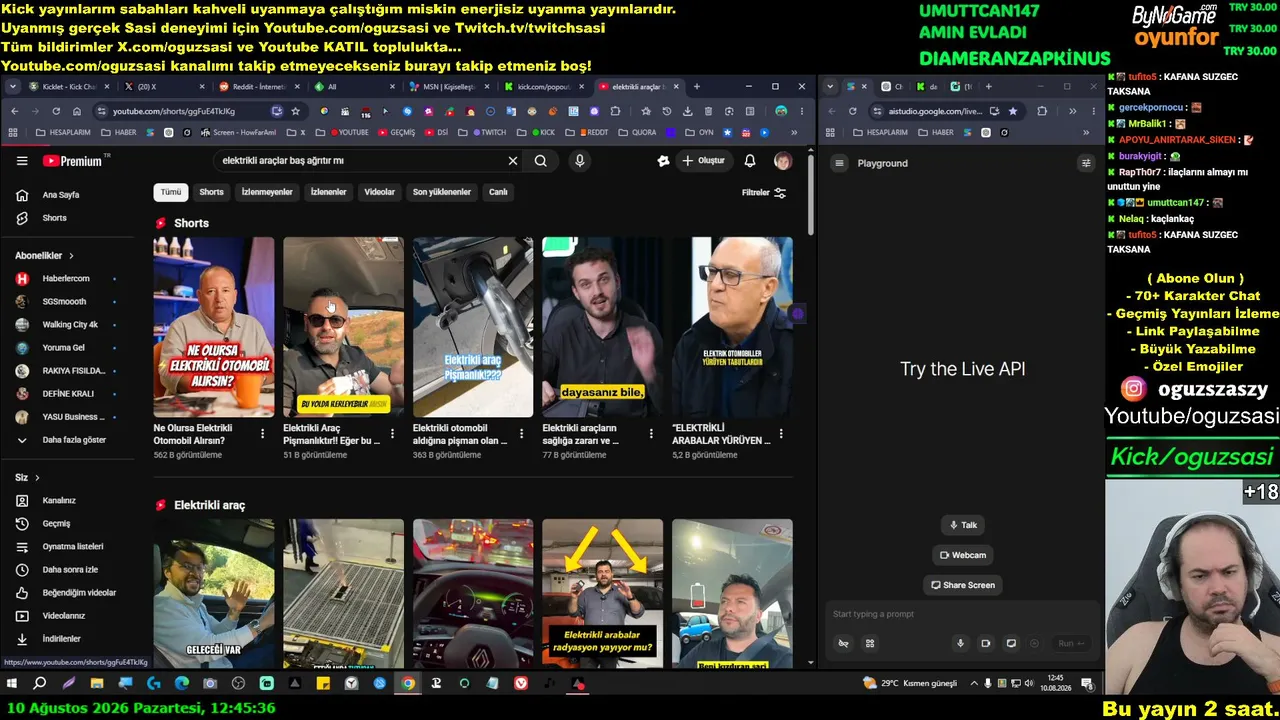Image resolution: width=1280 pixels, height=720 pixels.
Task: Open AI Studio run settings panel
Action: pyautogui.click(x=1086, y=163)
